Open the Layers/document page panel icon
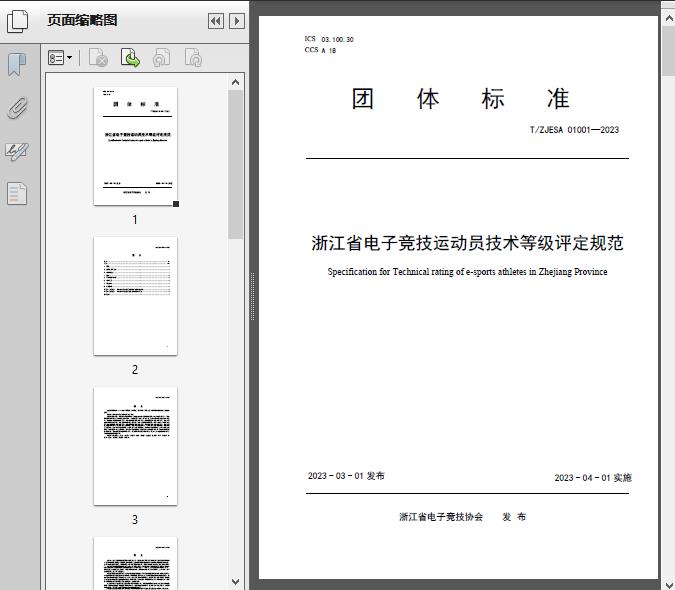Screen dimensions: 675x590 click(x=17, y=193)
